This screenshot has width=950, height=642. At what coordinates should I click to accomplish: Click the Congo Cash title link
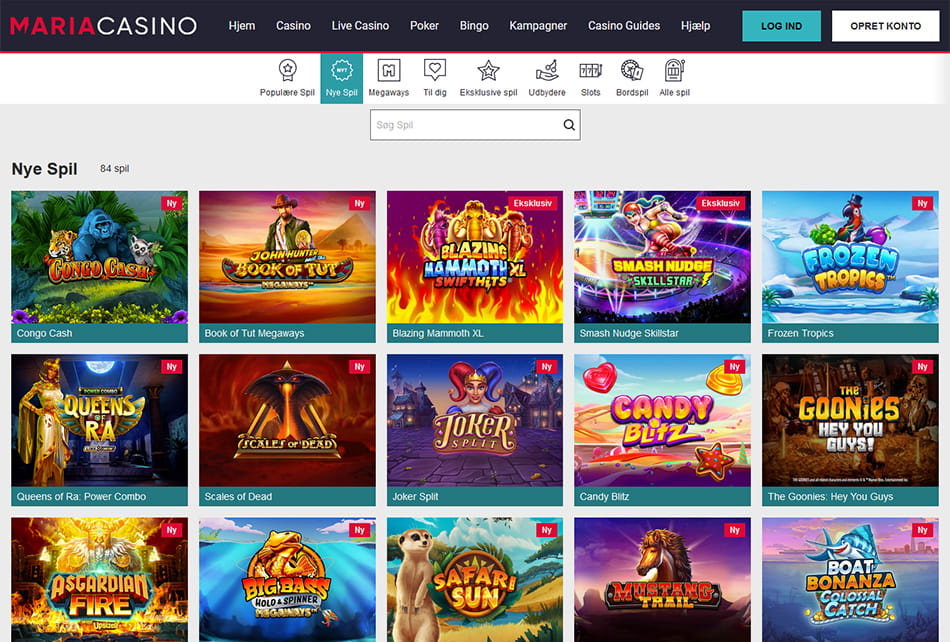click(44, 333)
